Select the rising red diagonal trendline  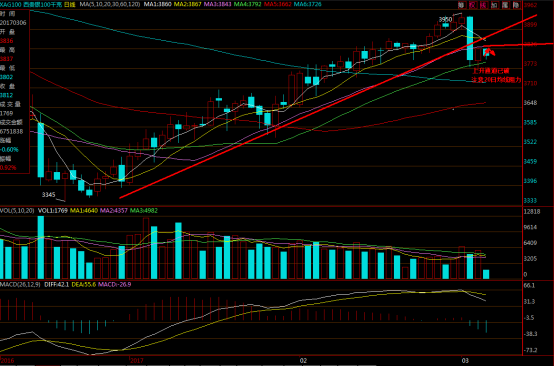click(x=329, y=107)
